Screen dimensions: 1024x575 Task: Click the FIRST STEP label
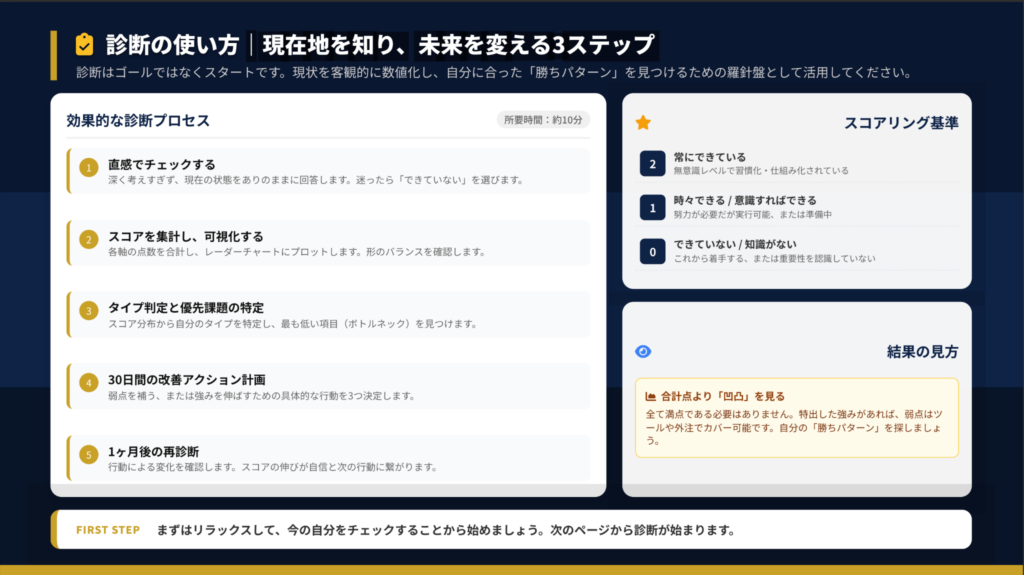[108, 530]
